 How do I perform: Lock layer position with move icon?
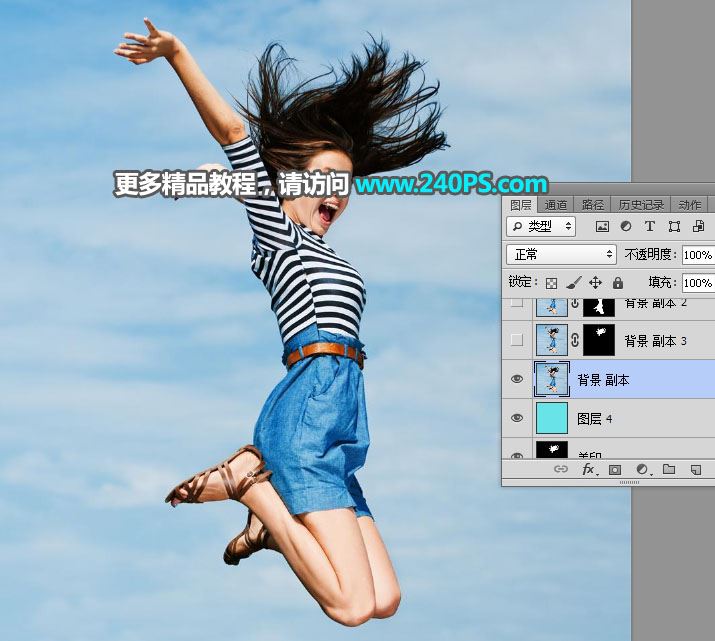pos(596,283)
